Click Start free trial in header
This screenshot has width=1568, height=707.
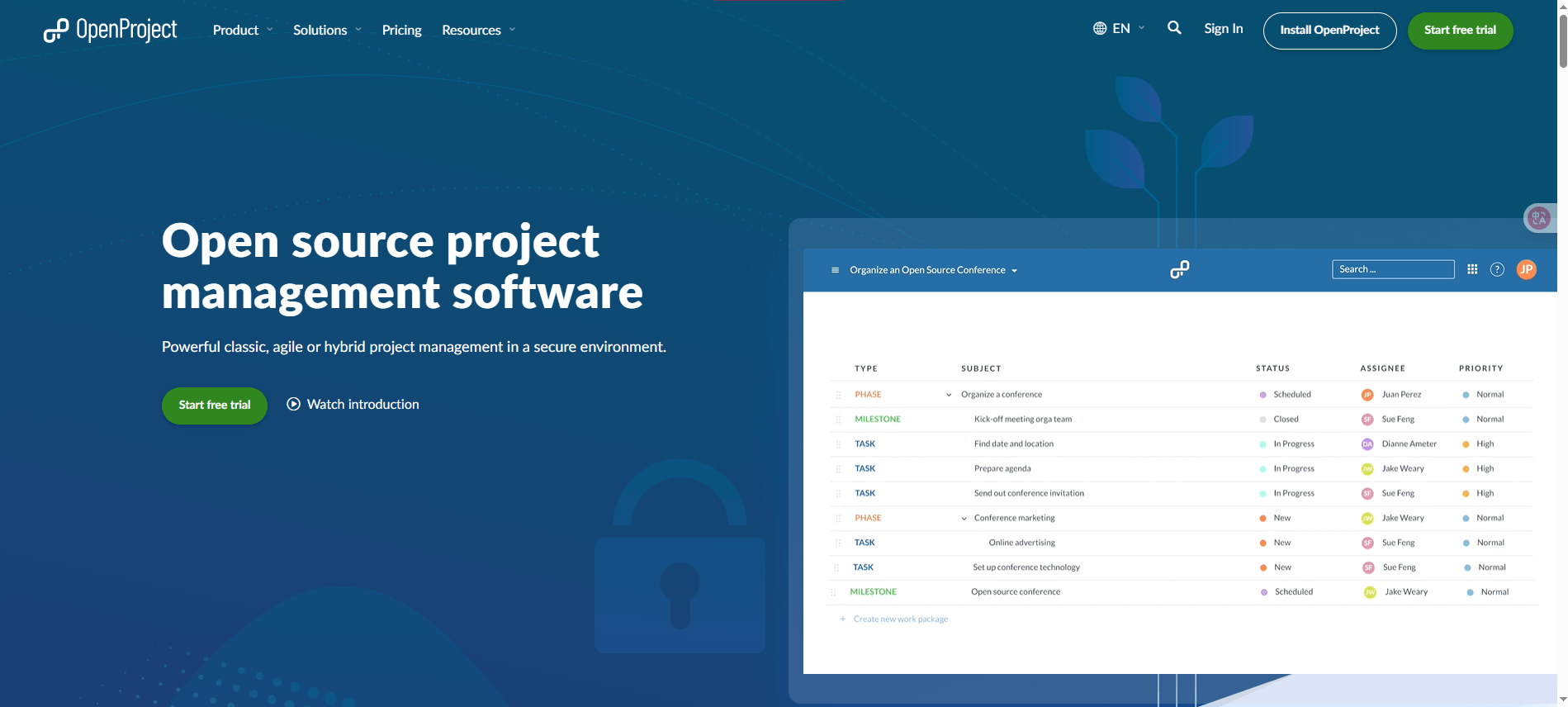pyautogui.click(x=1460, y=31)
